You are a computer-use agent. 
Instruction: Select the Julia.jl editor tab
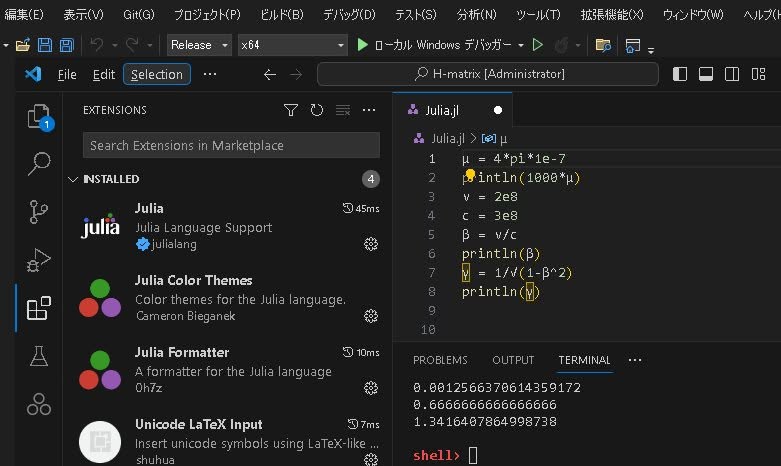(x=452, y=110)
